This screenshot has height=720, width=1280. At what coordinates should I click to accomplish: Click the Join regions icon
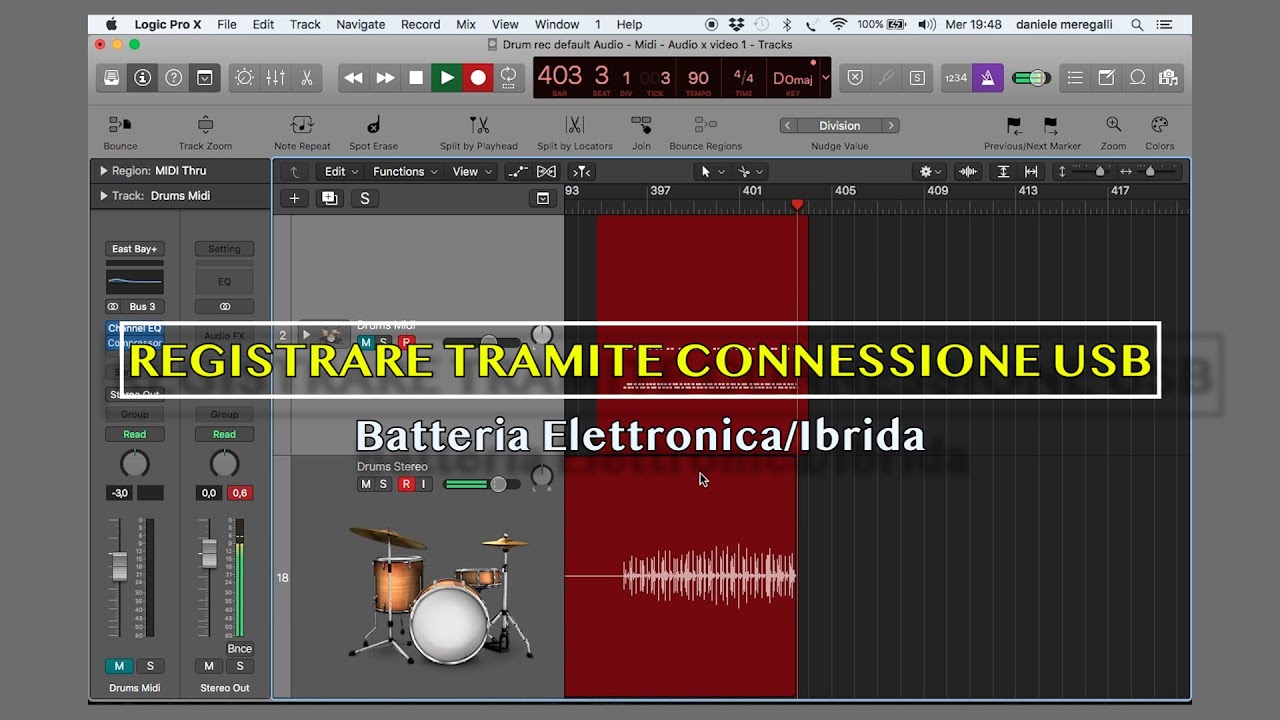(x=641, y=125)
